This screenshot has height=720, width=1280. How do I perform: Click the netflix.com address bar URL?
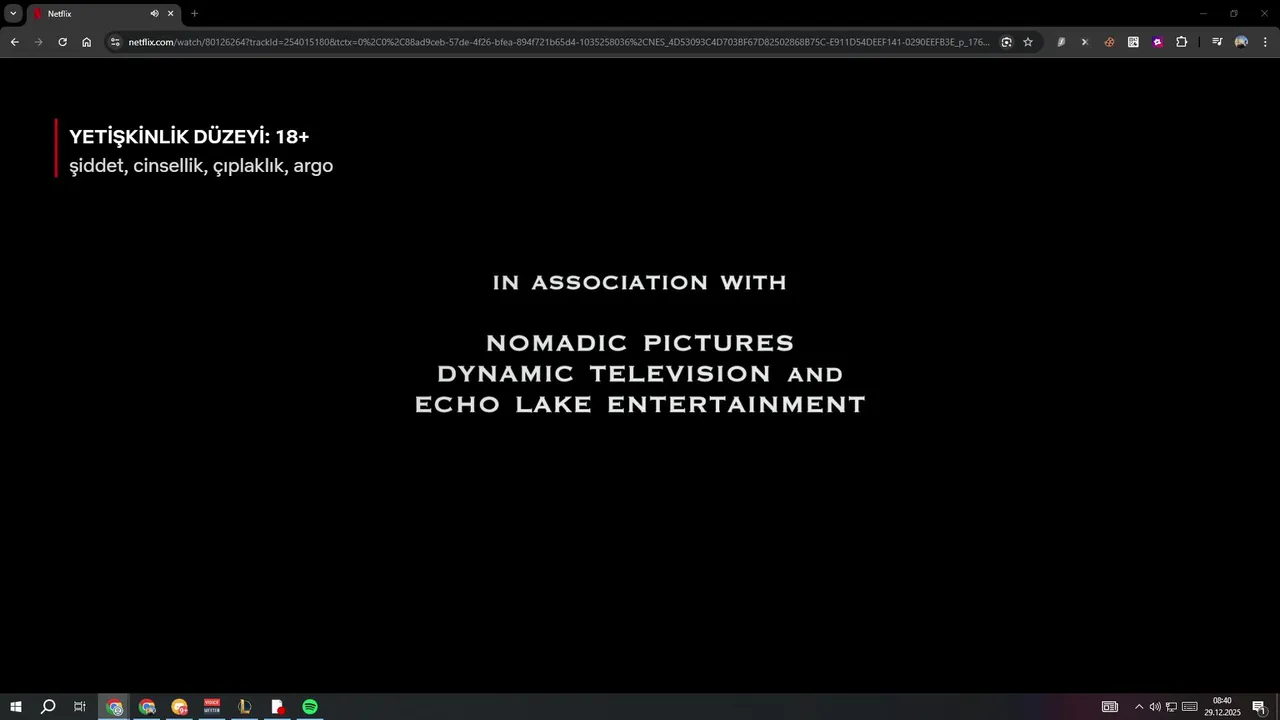[x=559, y=42]
